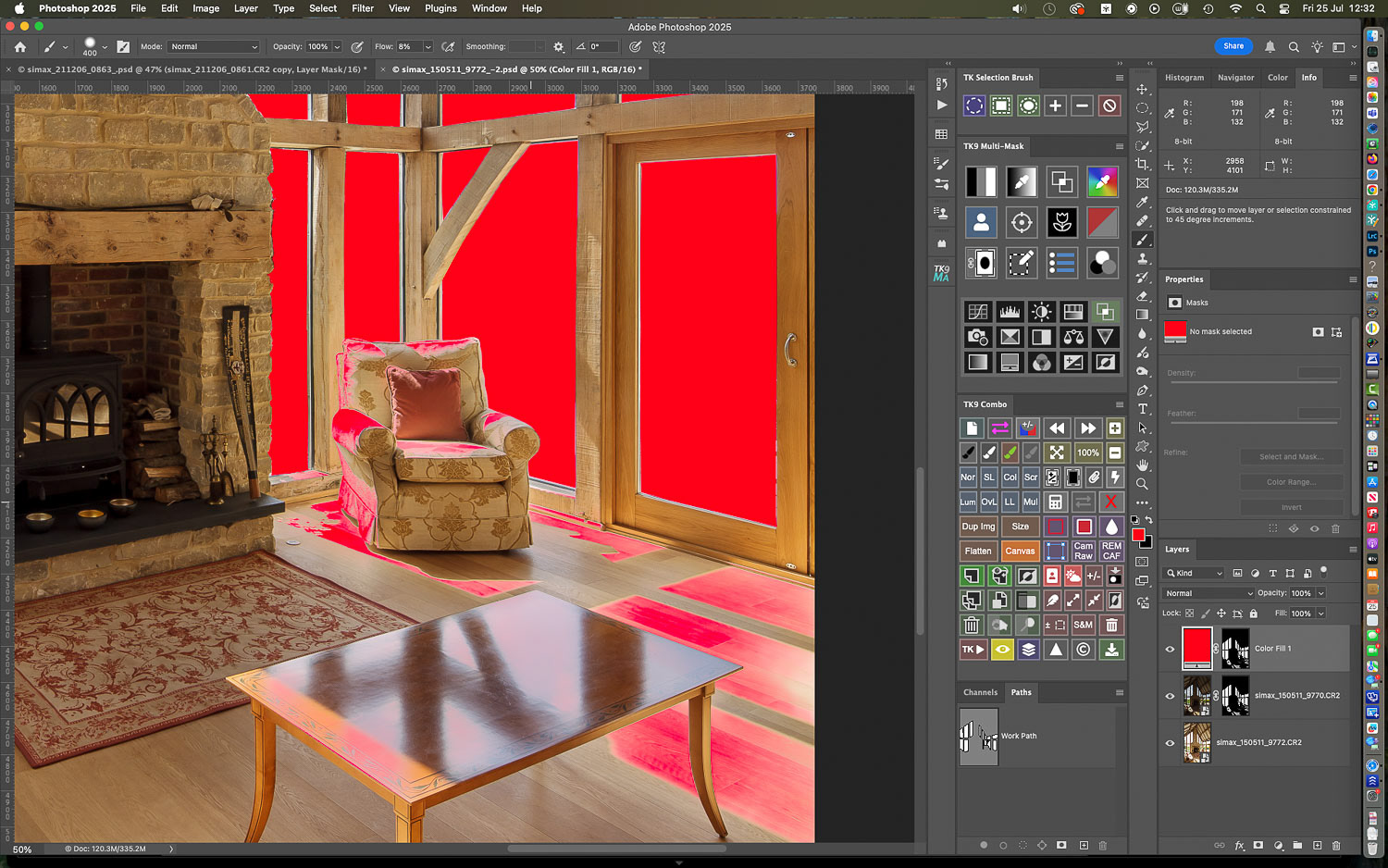Click the Color Fill 1 red thumbnail
Screen dimensions: 1388x868
coord(1196,647)
